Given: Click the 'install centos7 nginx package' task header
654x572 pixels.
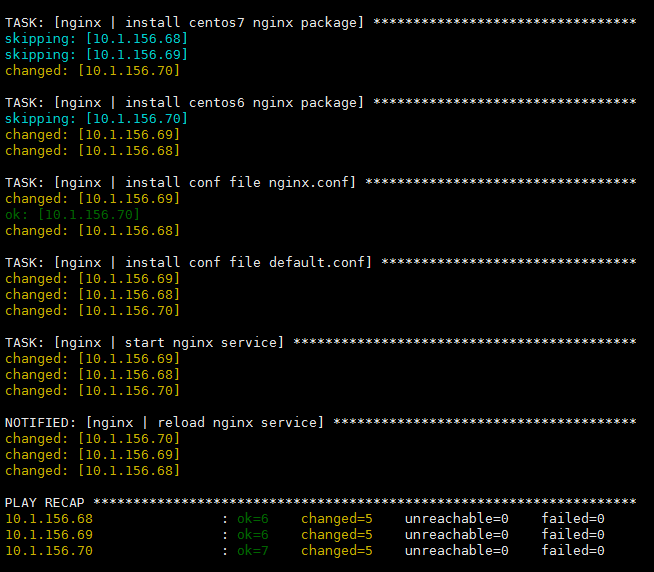Looking at the screenshot, I should pos(184,23).
